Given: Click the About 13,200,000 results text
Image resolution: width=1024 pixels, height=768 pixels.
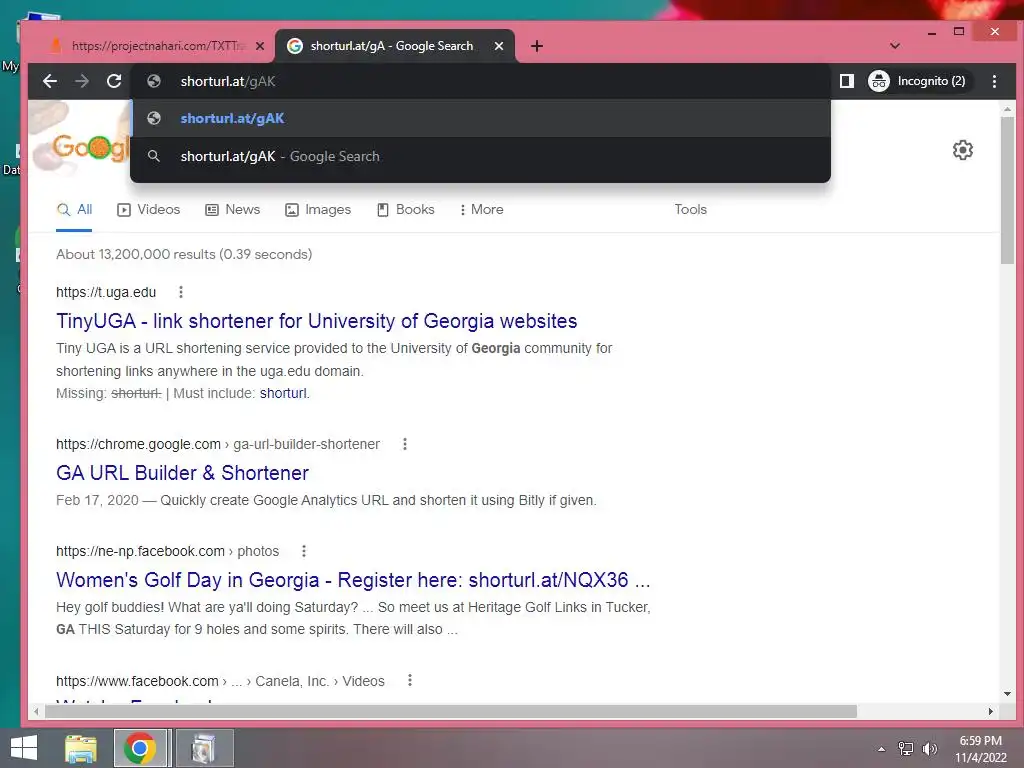Looking at the screenshot, I should tap(184, 254).
